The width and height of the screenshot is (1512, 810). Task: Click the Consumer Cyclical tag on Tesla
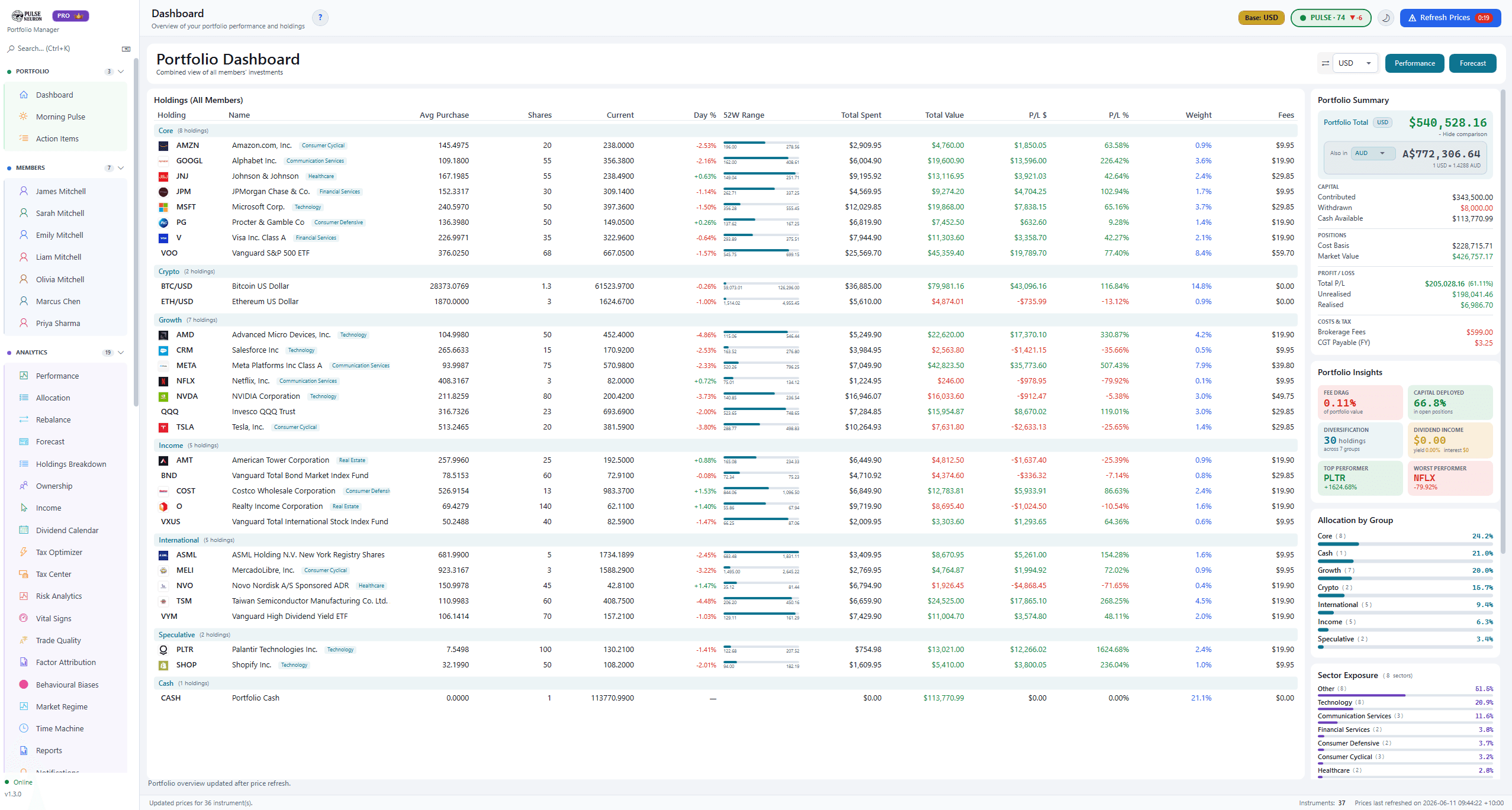[x=295, y=427]
